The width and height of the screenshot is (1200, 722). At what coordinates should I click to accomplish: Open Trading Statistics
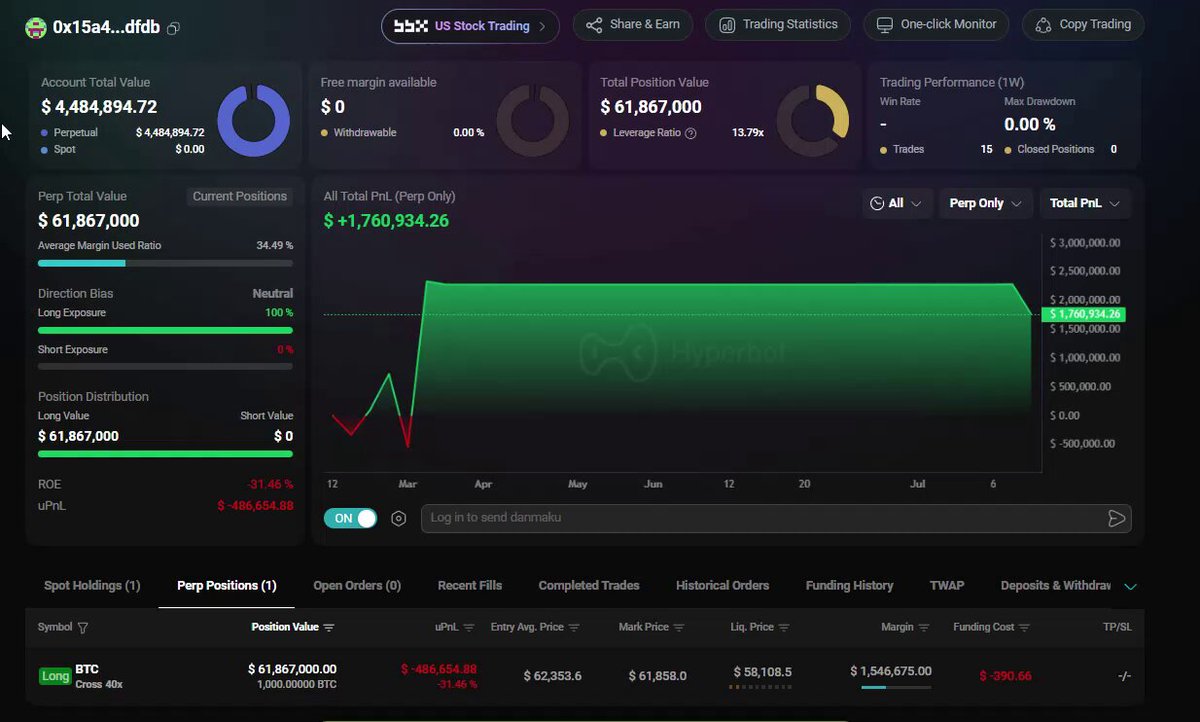778,25
